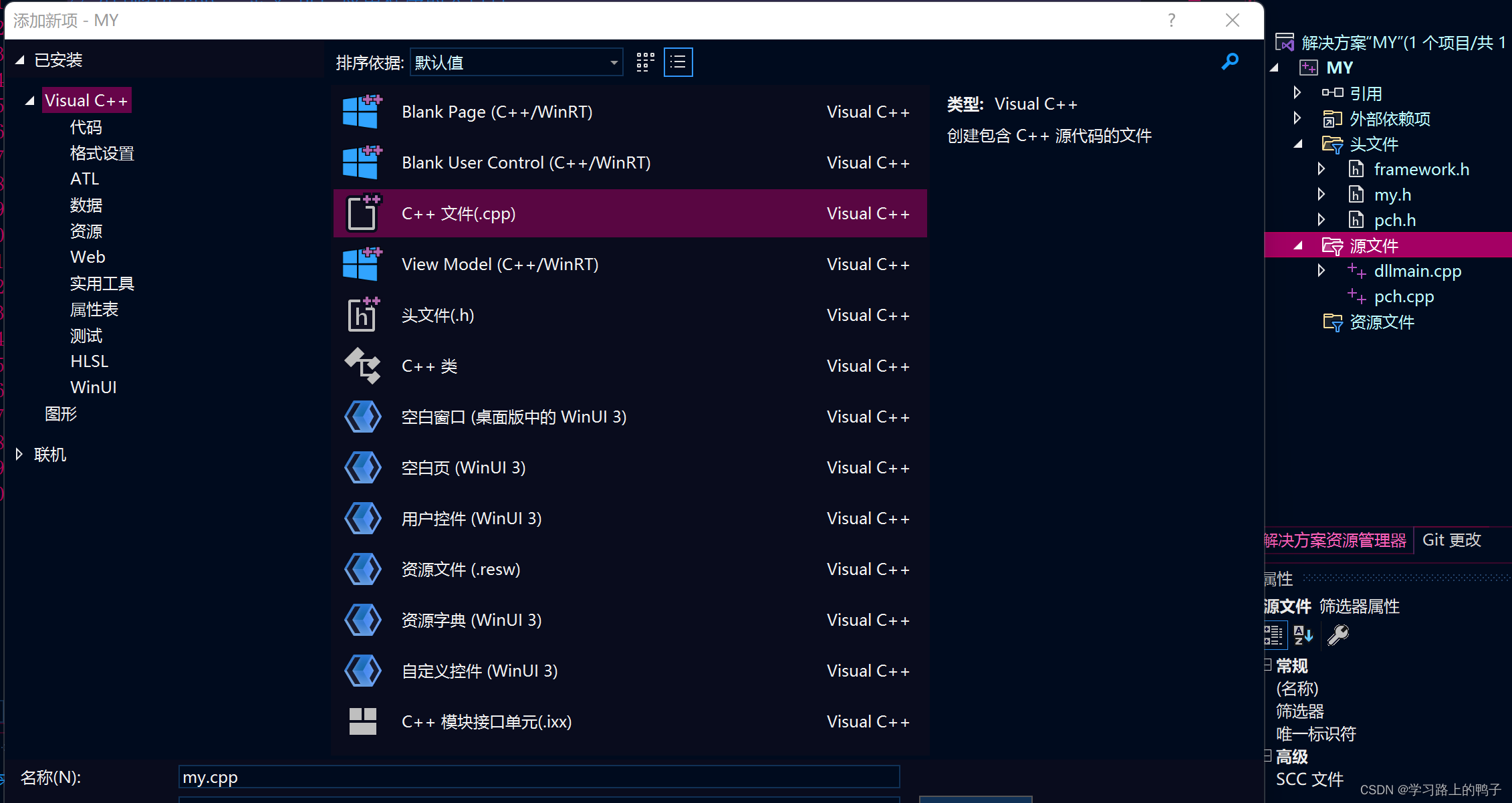Switch to list view layout
The height and width of the screenshot is (803, 1512).
[x=678, y=62]
